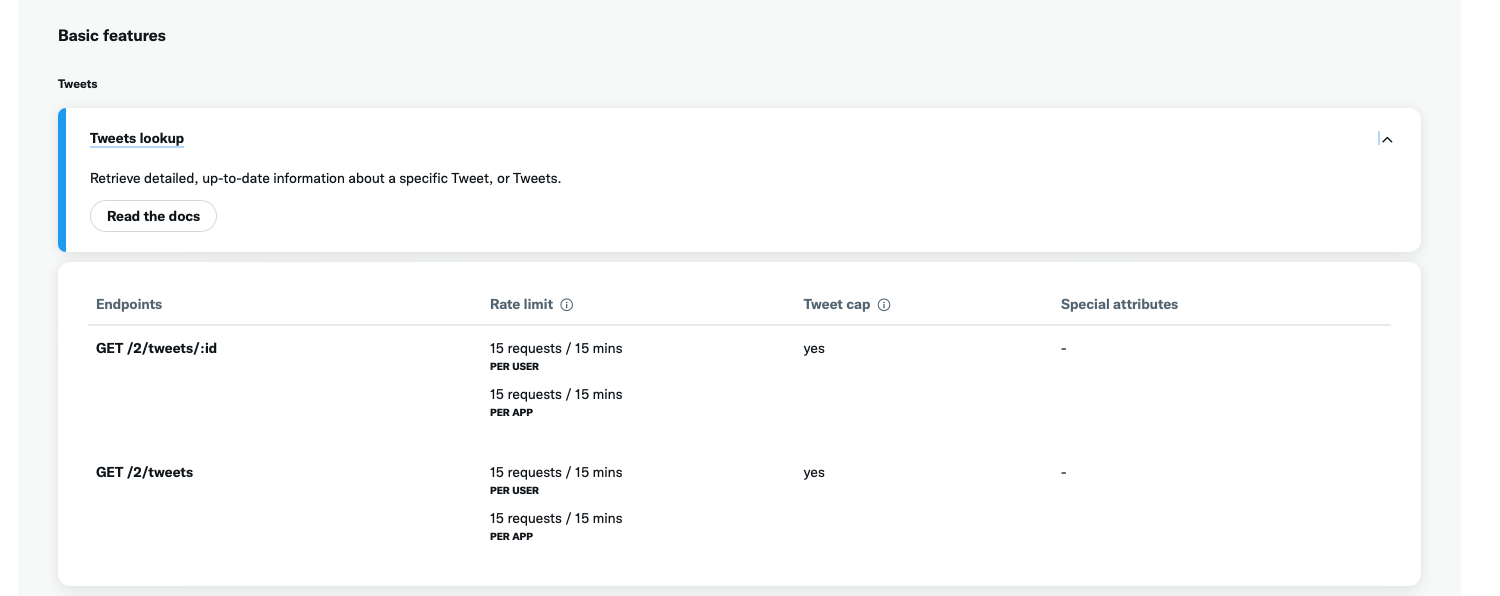Click the info icon beside Tweet cap
Screen dimensions: 1500x596
point(884,305)
